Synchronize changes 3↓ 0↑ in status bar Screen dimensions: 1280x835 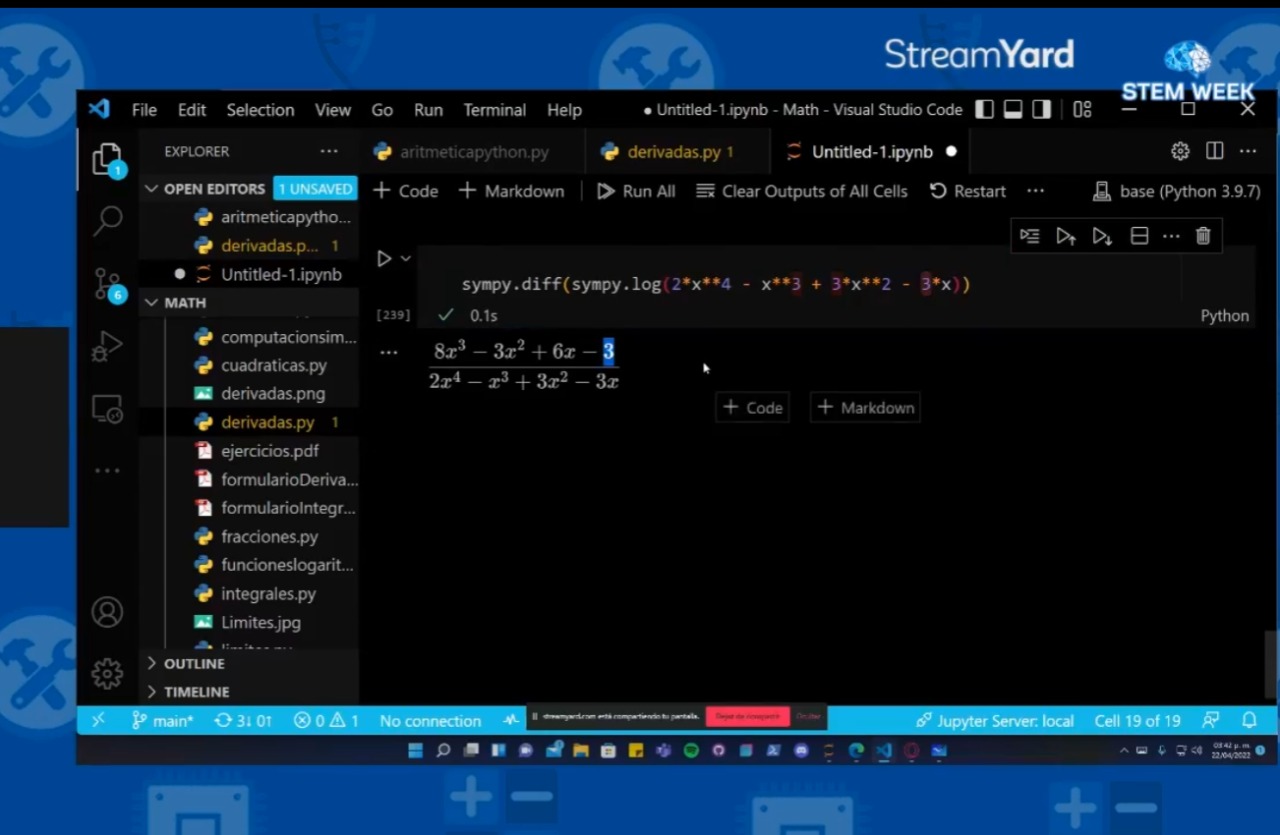[x=243, y=720]
